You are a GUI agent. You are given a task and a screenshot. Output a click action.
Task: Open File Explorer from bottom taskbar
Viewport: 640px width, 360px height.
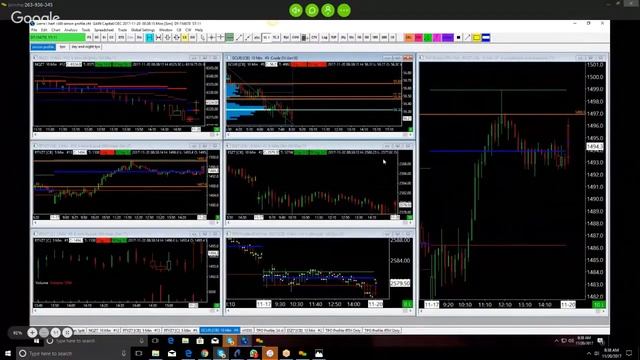pyautogui.click(x=156, y=353)
